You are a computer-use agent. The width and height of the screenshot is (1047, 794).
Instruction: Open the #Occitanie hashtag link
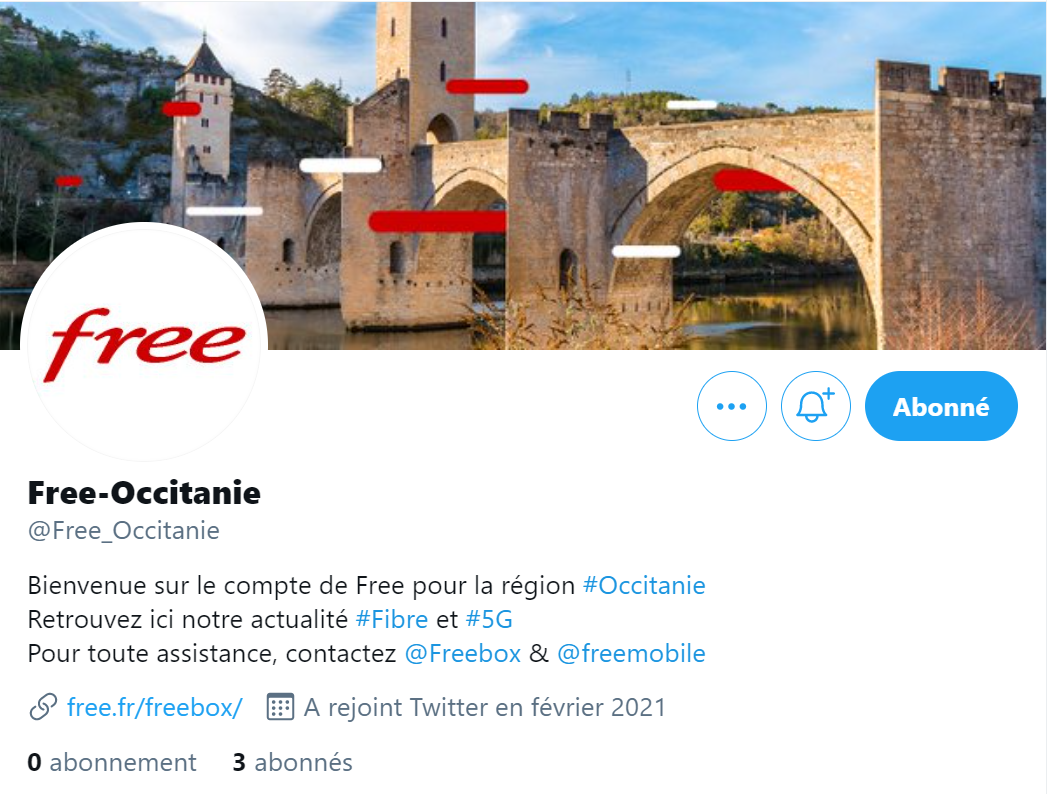click(x=644, y=586)
